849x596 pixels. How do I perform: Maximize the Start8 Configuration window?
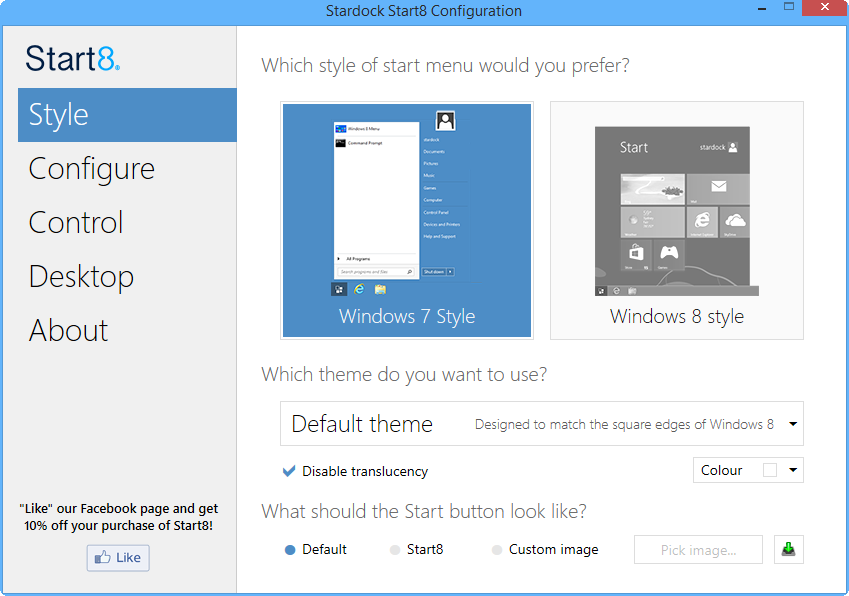pos(789,8)
